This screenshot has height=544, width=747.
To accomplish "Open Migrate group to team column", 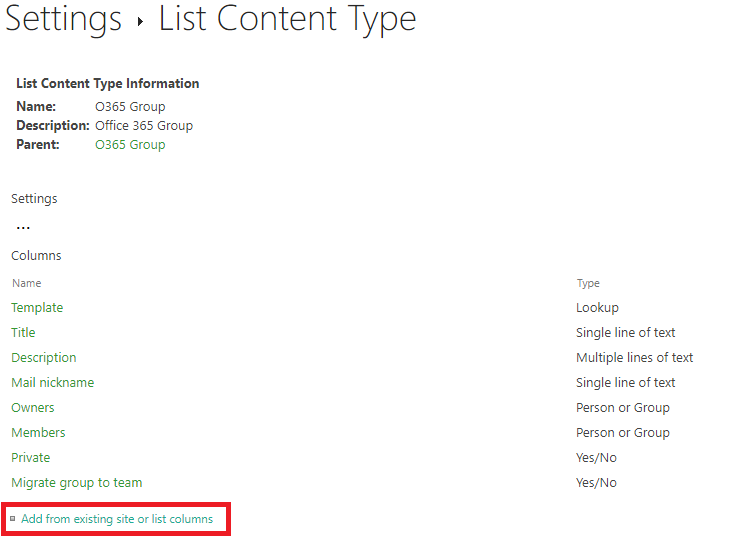I will 77,483.
